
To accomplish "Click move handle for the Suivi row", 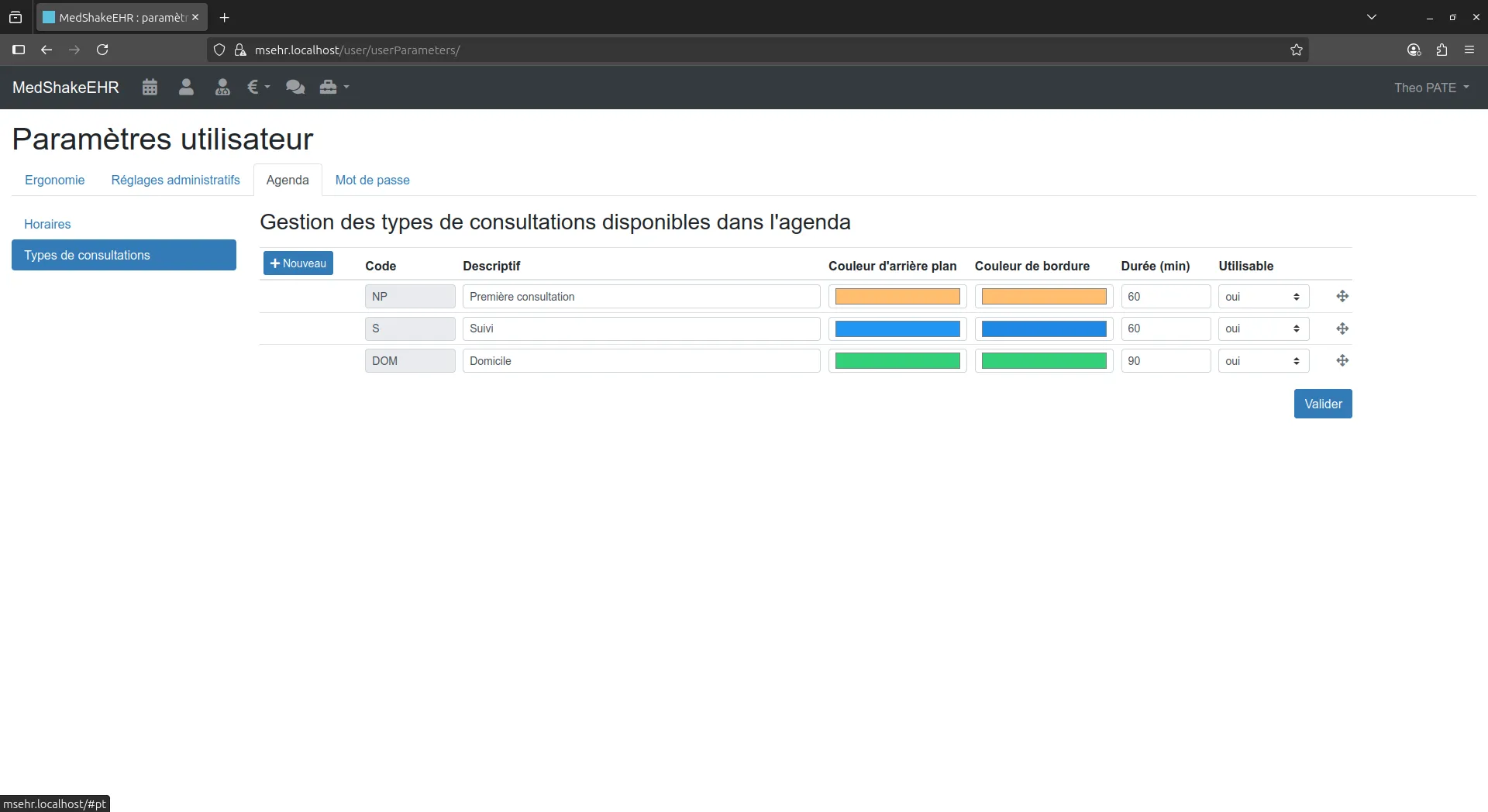I will pyautogui.click(x=1342, y=329).
